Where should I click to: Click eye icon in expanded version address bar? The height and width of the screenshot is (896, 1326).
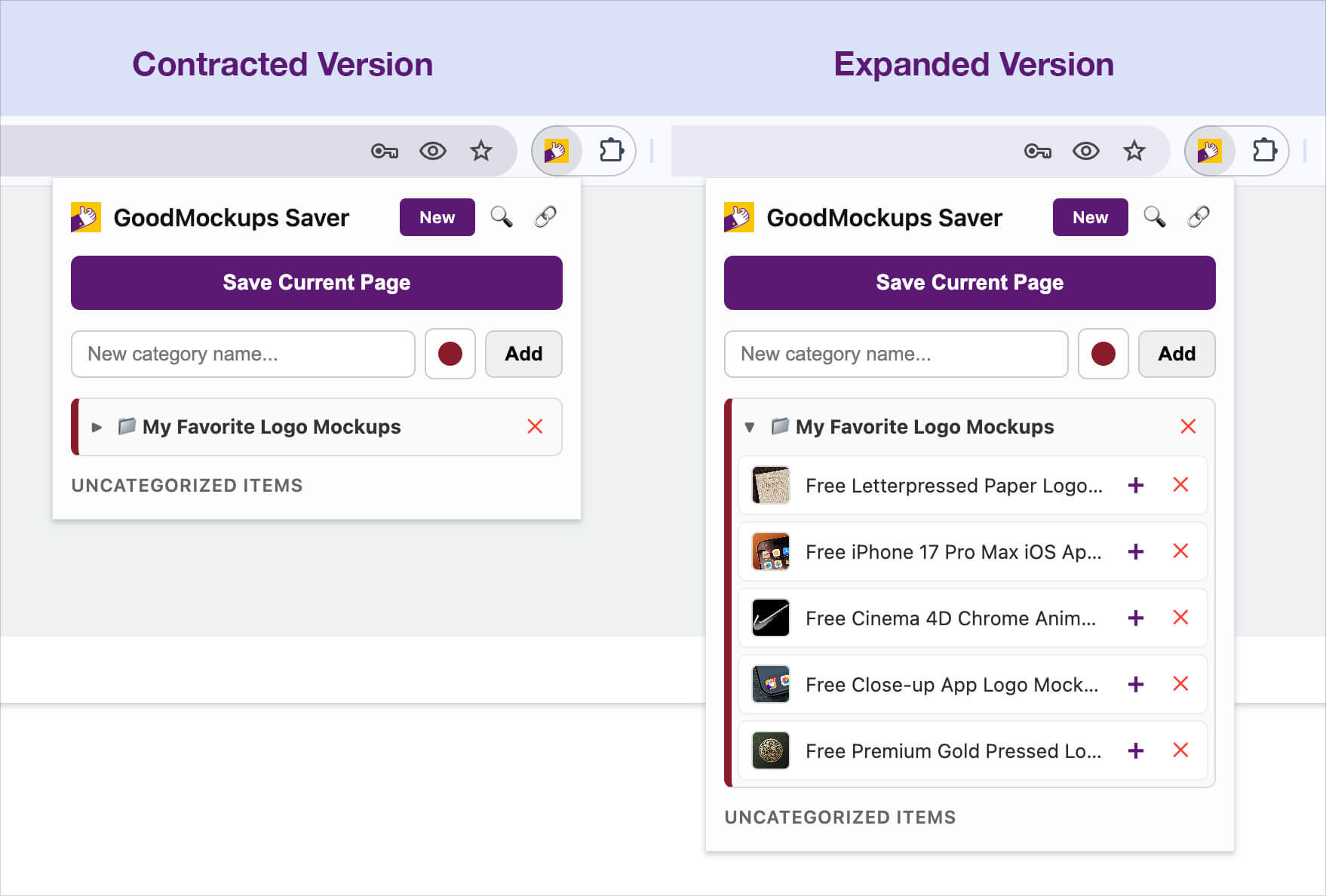pyautogui.click(x=1086, y=152)
